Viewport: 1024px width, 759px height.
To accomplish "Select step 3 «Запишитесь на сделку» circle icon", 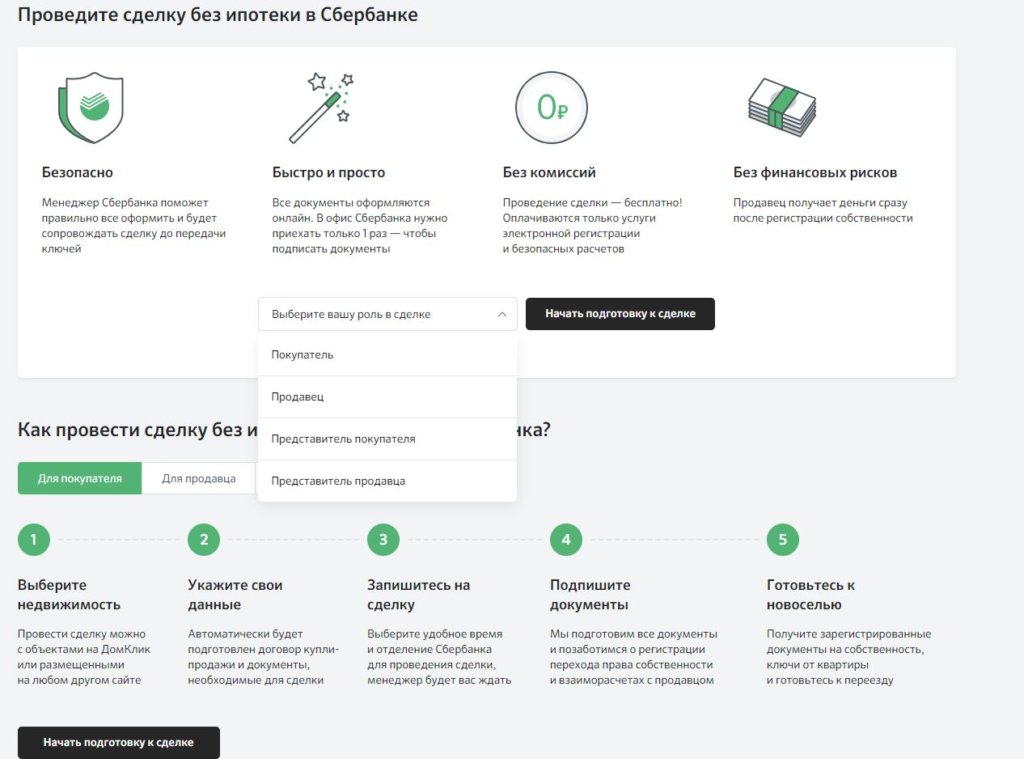I will (x=383, y=539).
